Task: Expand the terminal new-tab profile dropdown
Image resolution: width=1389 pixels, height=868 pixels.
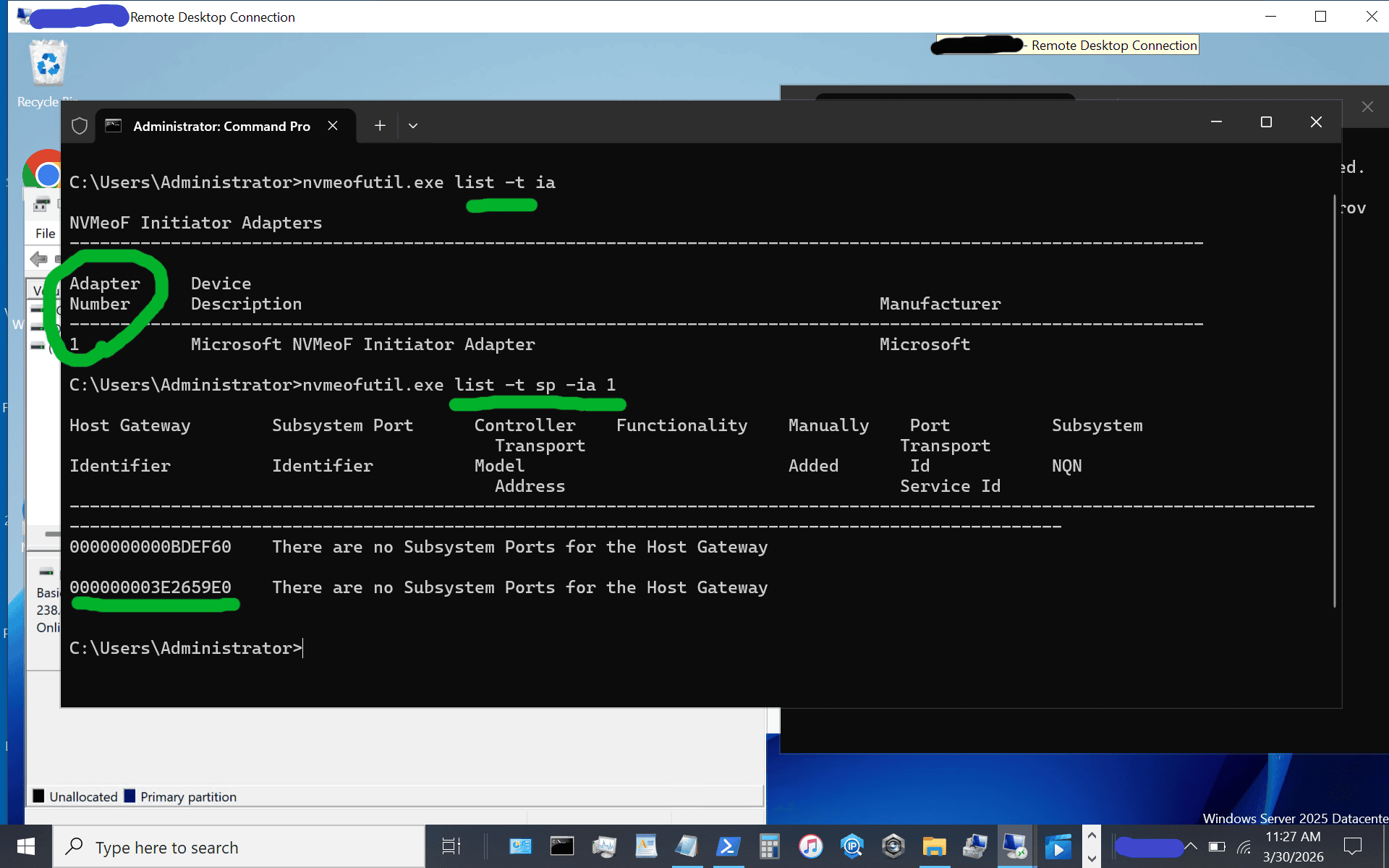Action: pos(413,126)
